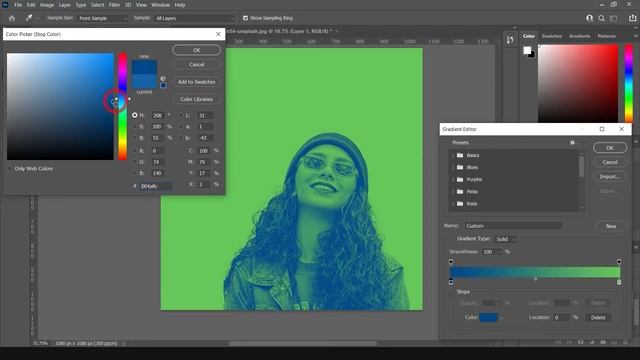
Task: Click the hue slider in Color Picker
Action: click(122, 107)
